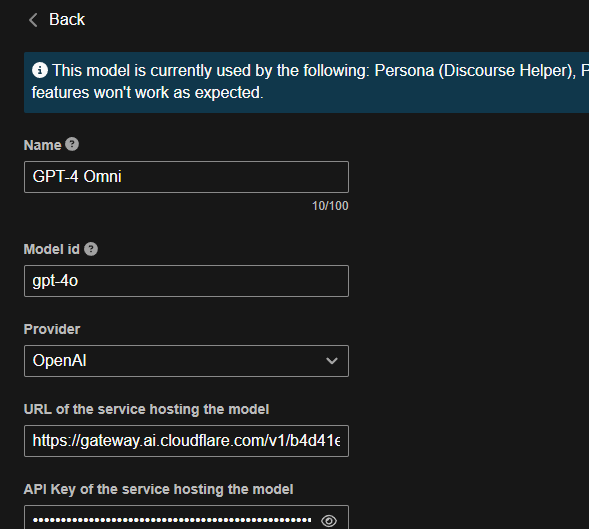
Task: Click the Model id label text
Action: pos(52,249)
